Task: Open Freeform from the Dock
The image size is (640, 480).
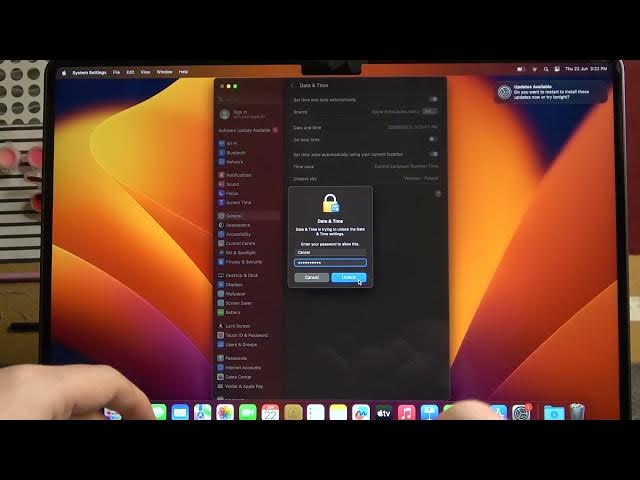Action: pos(361,413)
